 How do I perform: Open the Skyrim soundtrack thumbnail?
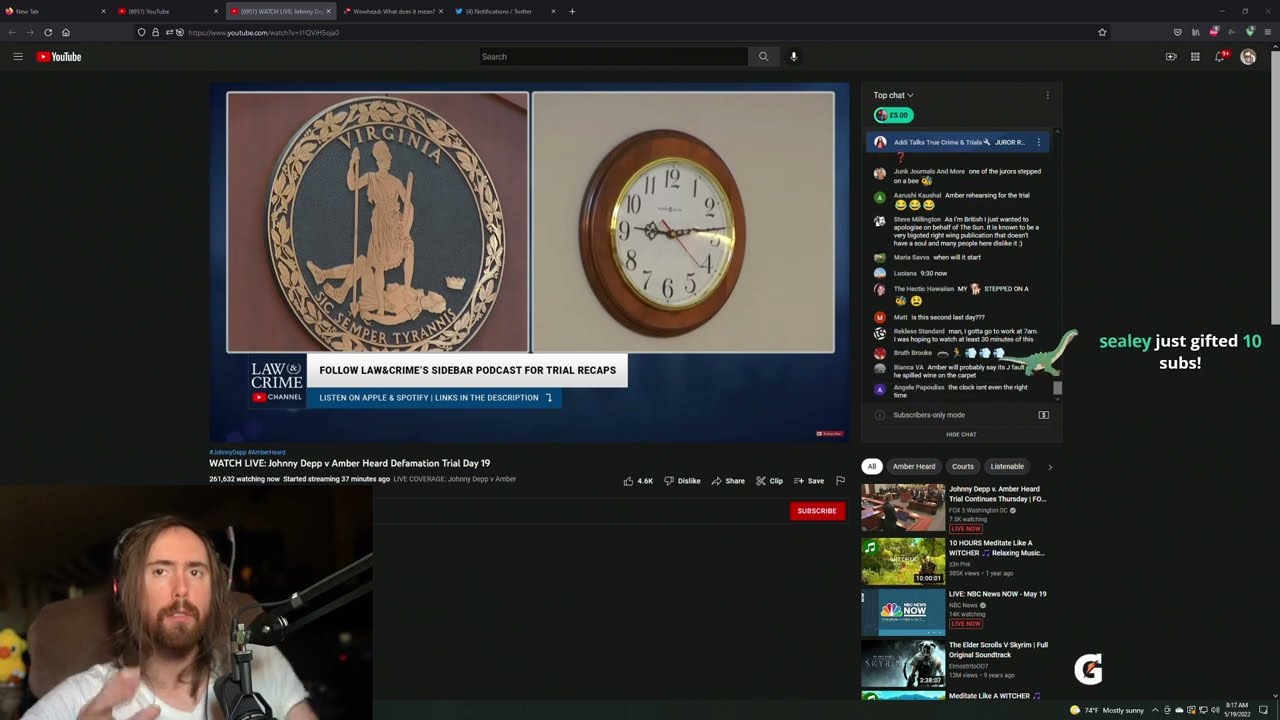pyautogui.click(x=903, y=663)
